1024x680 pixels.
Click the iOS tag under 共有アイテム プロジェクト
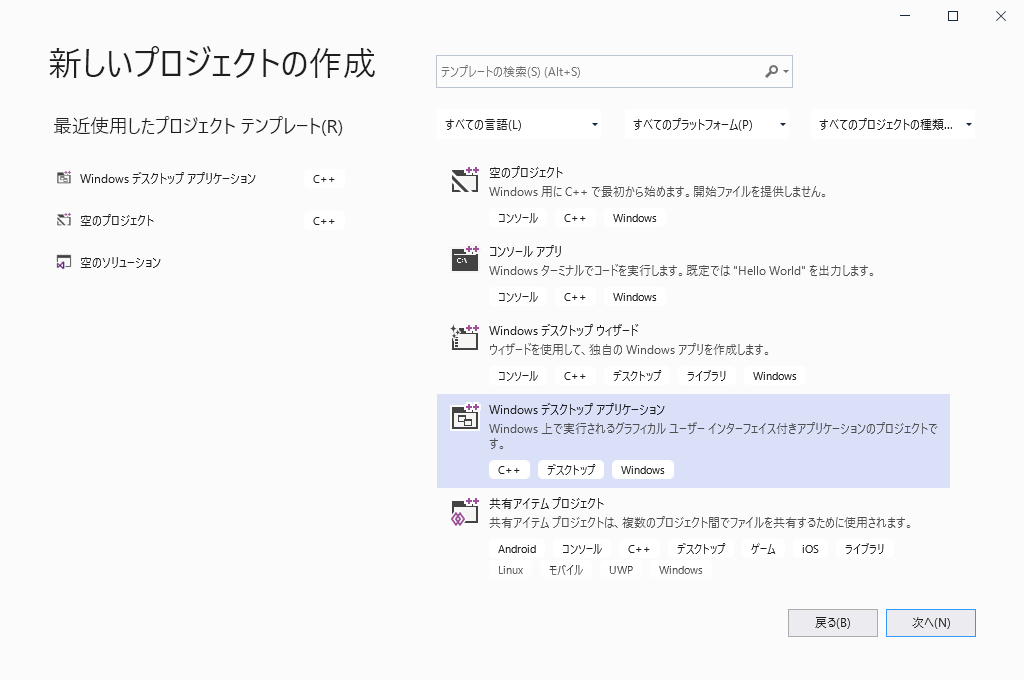click(x=810, y=549)
